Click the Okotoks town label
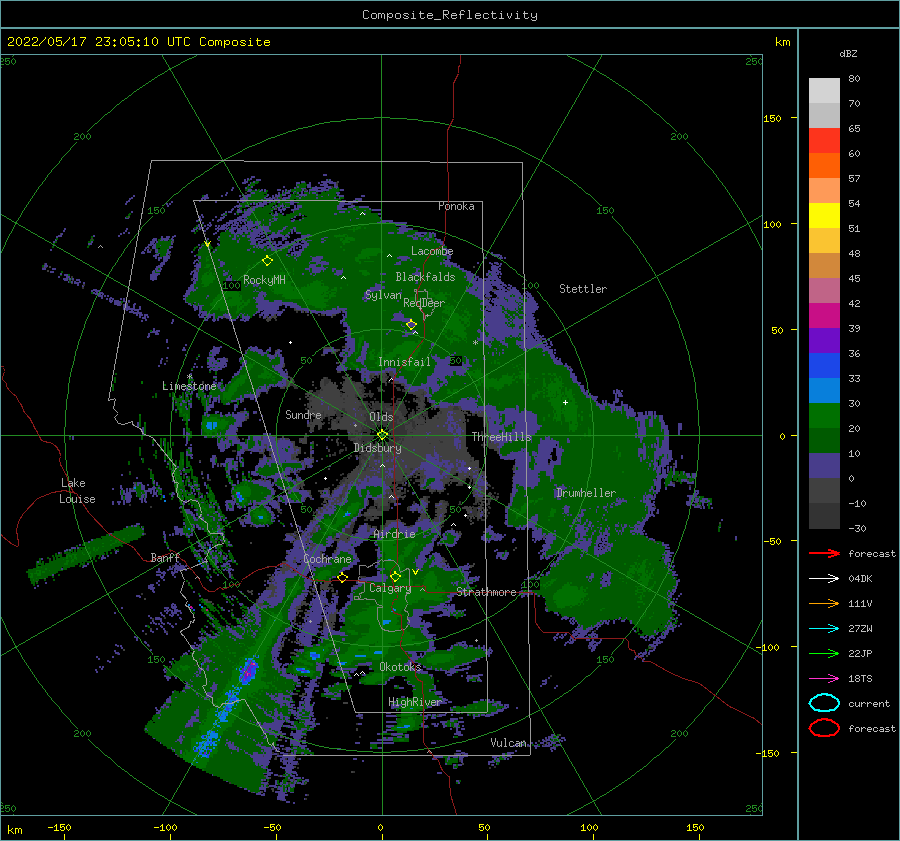This screenshot has width=900, height=841. [x=400, y=666]
